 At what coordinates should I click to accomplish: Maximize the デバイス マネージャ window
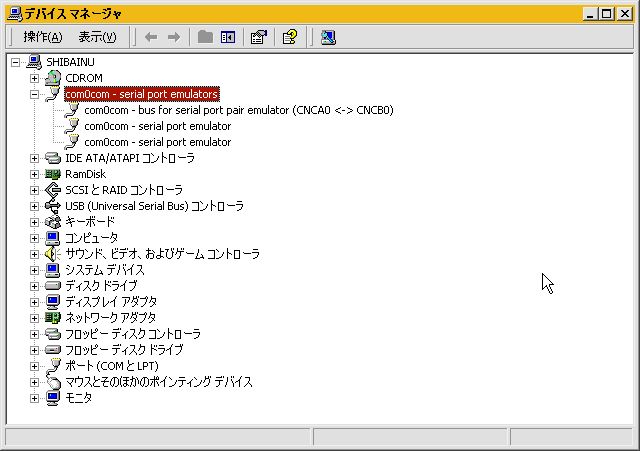pyautogui.click(x=607, y=14)
